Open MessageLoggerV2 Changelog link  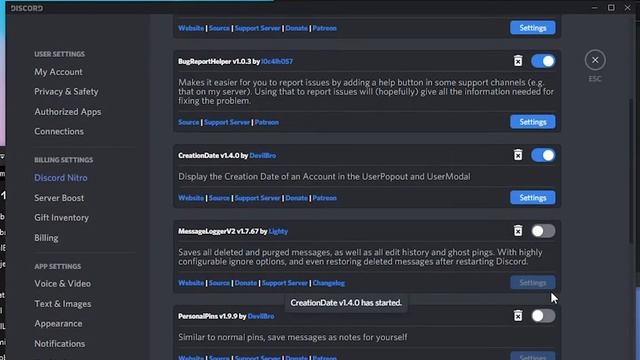[x=329, y=283]
